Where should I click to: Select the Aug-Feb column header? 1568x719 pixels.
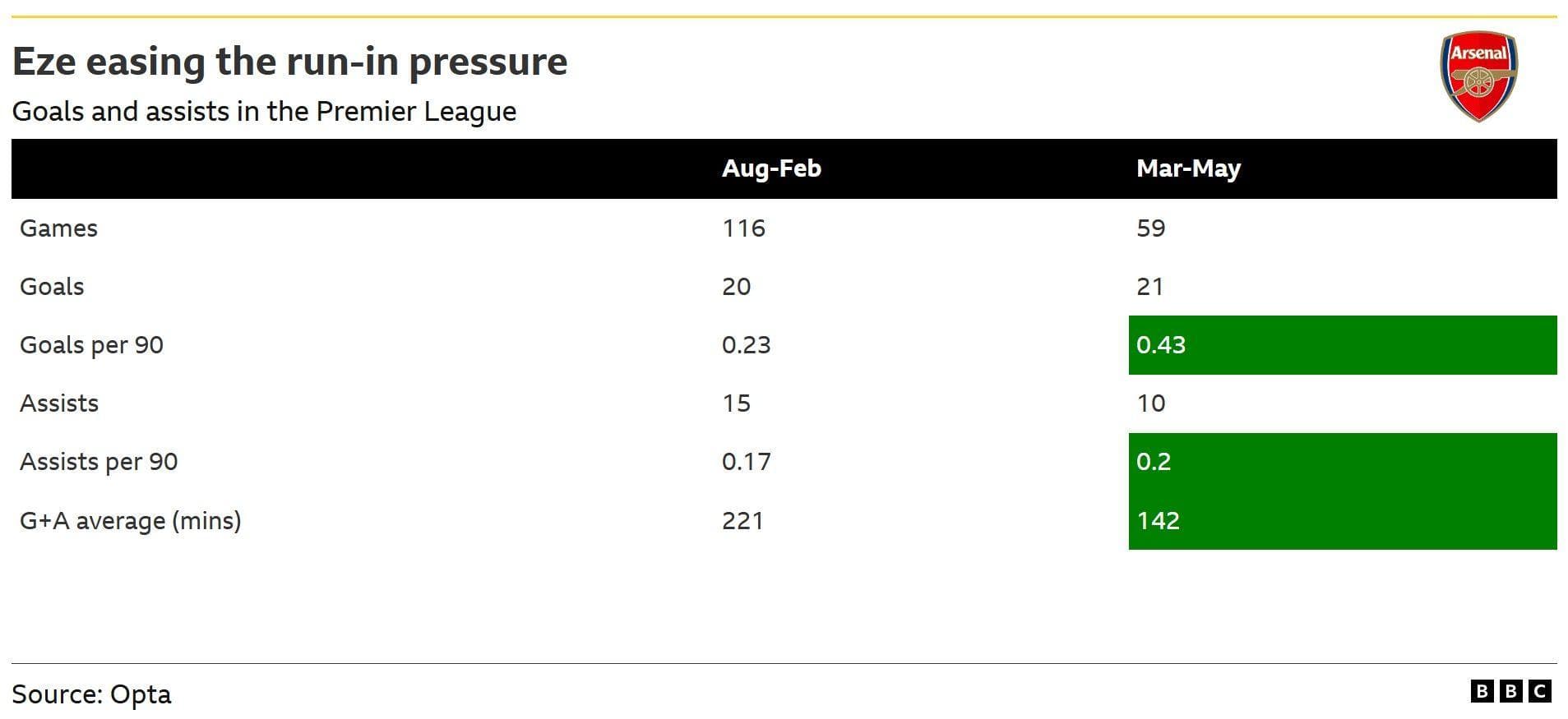click(x=771, y=168)
